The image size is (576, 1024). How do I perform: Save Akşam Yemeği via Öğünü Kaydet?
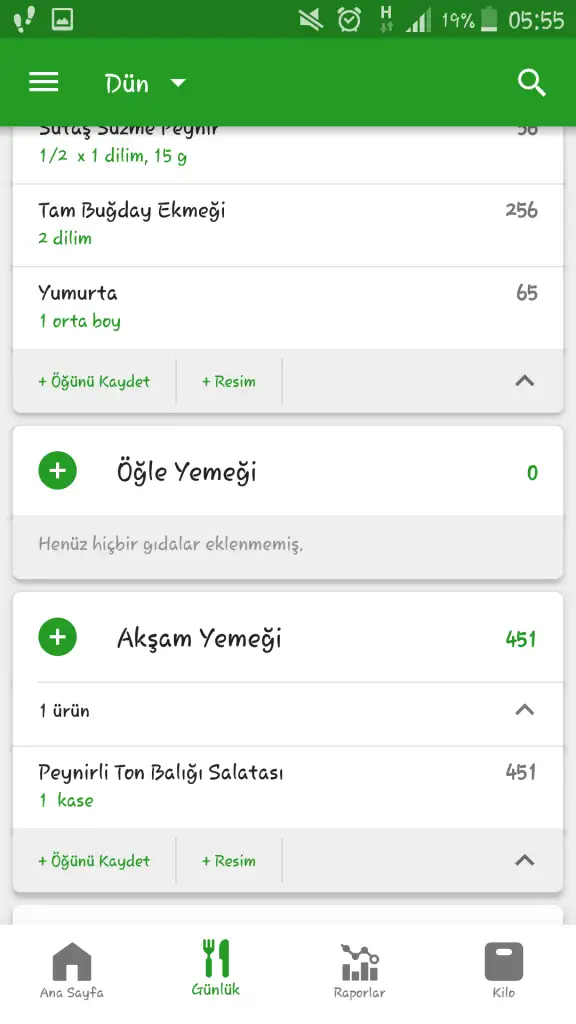(x=94, y=861)
